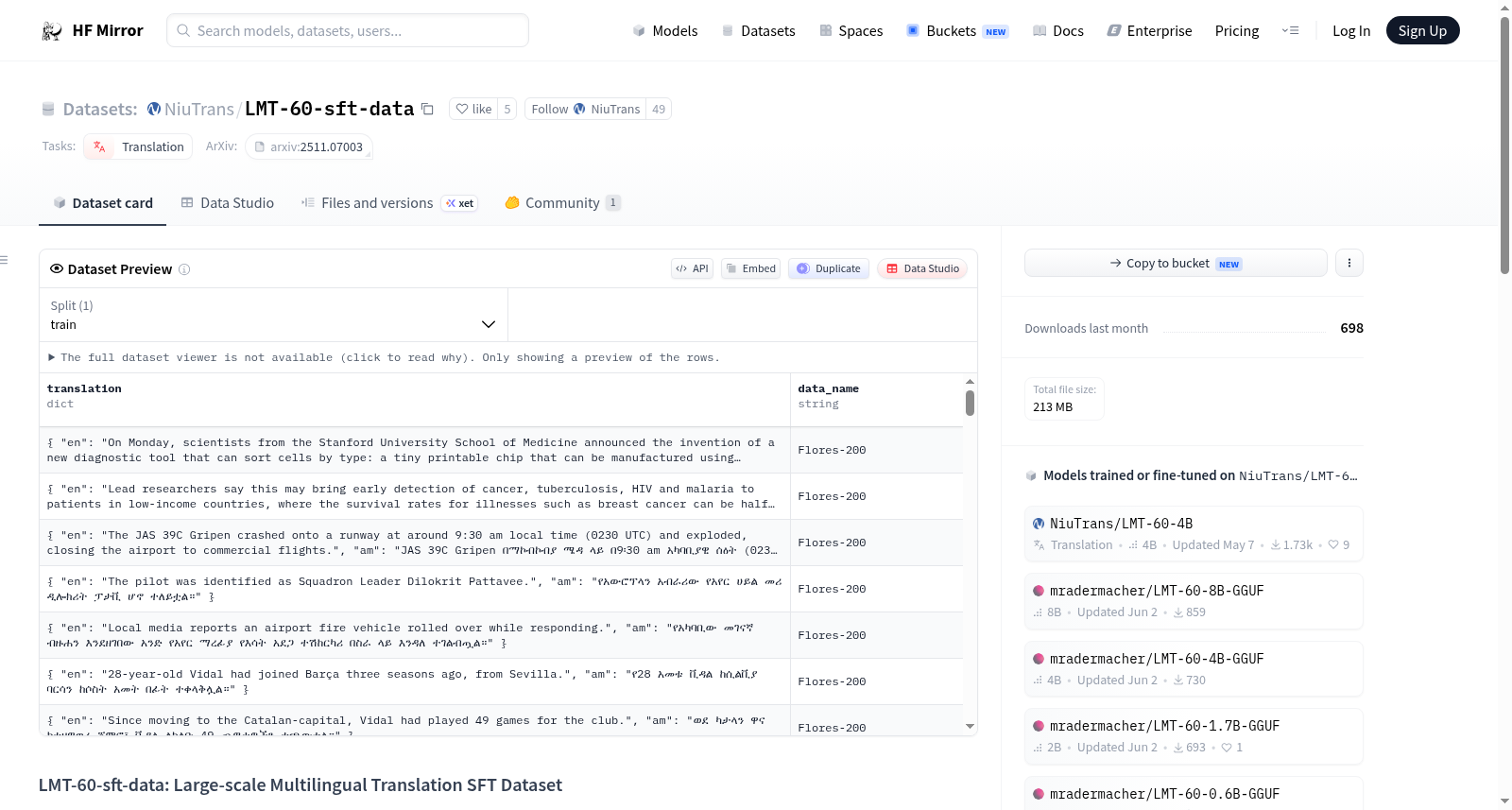The height and width of the screenshot is (810, 1512).
Task: Select the row starting "28-year-old Vidal"
Action: pos(501,681)
